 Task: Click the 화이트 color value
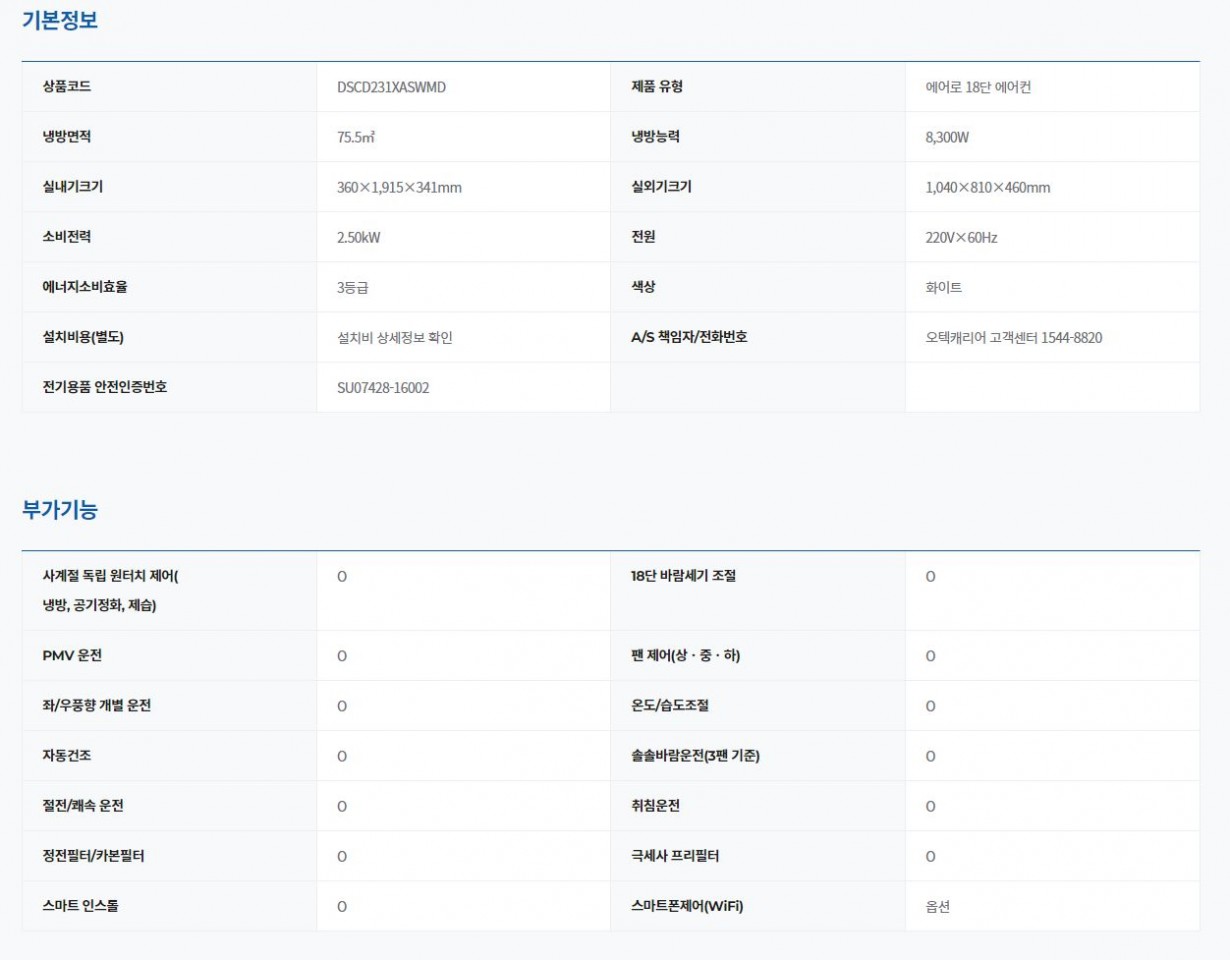[944, 288]
